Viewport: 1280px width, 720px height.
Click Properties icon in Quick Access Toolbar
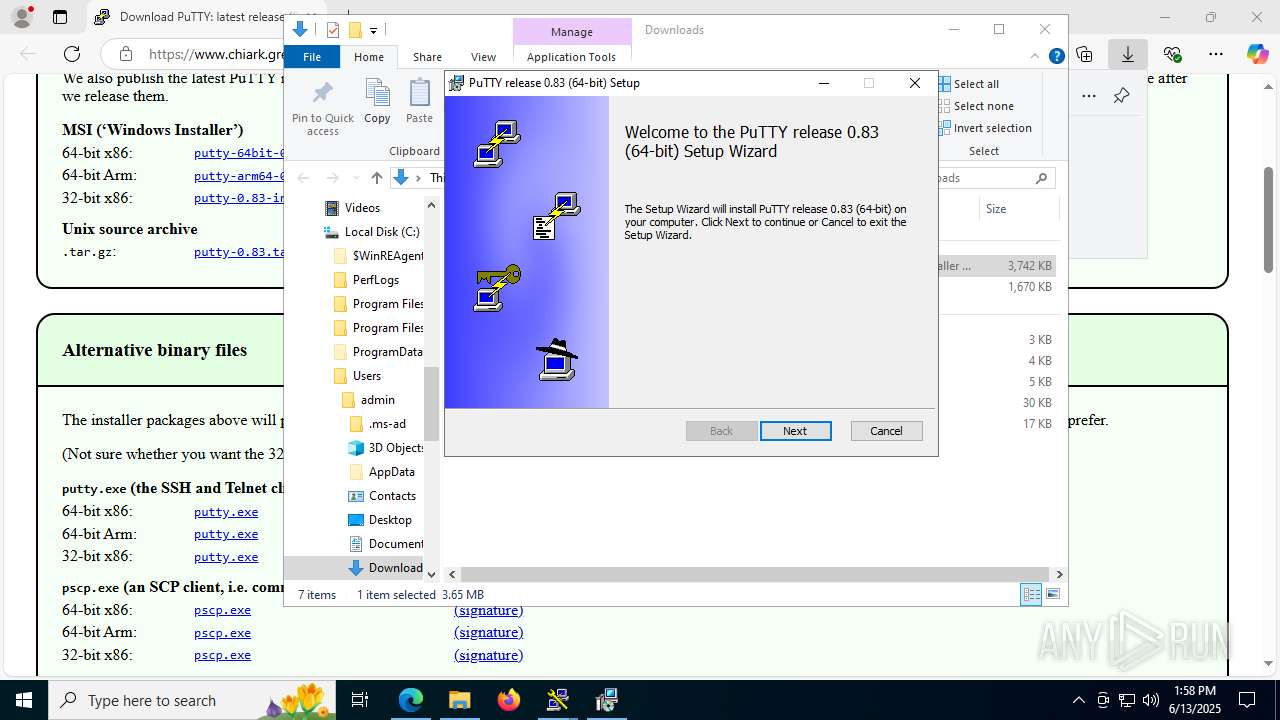(333, 30)
